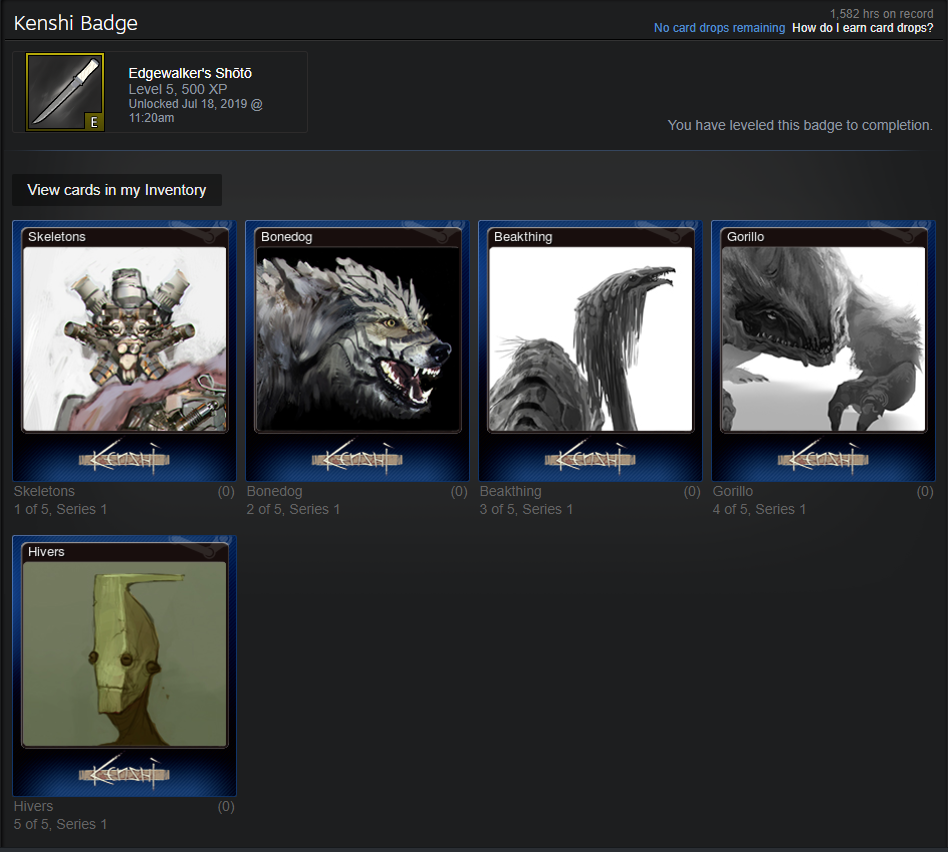Click the (0) count for Skeletons
This screenshot has width=948, height=852.
tap(226, 491)
